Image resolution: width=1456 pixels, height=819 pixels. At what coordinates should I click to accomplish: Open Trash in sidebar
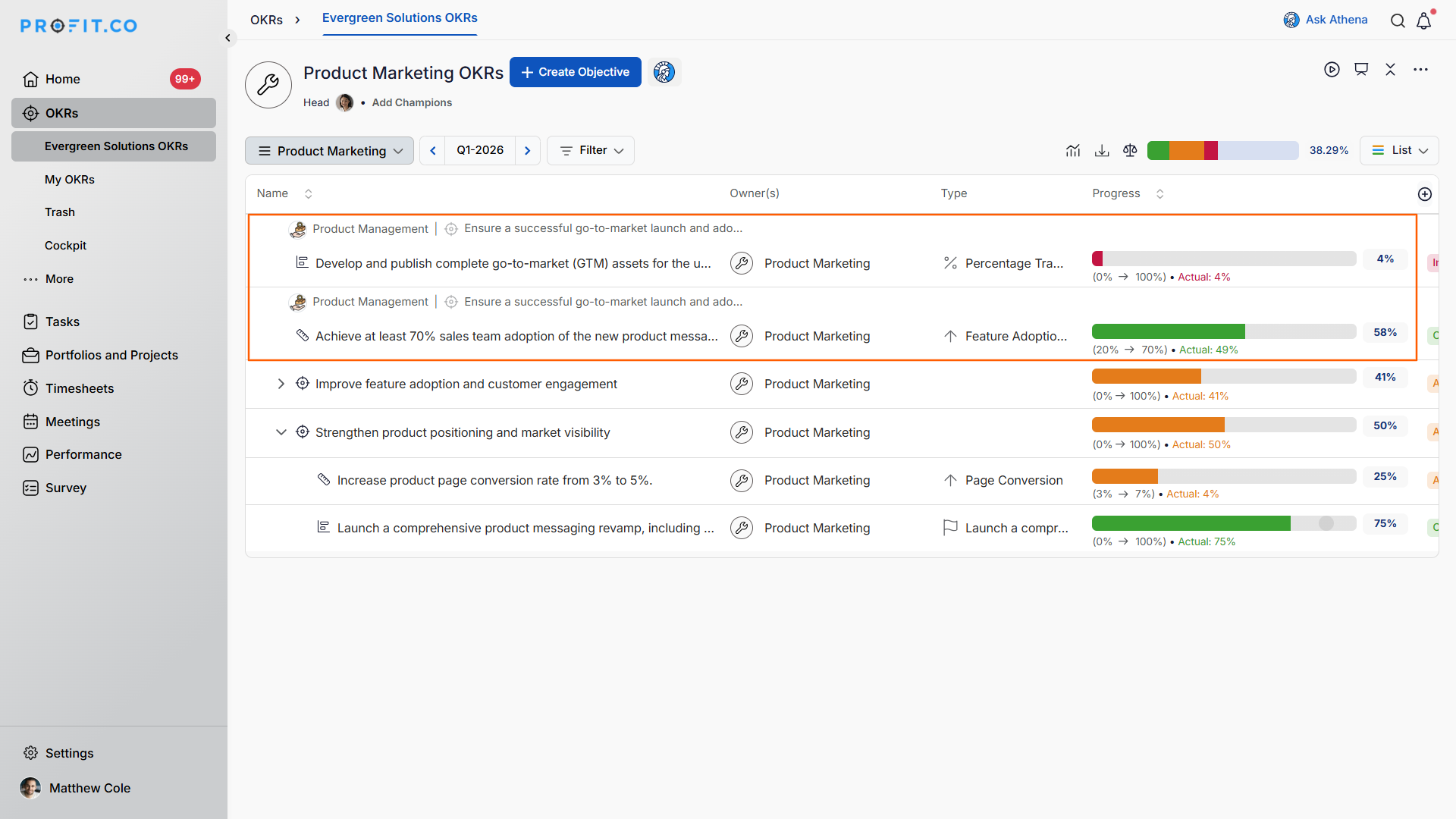60,212
